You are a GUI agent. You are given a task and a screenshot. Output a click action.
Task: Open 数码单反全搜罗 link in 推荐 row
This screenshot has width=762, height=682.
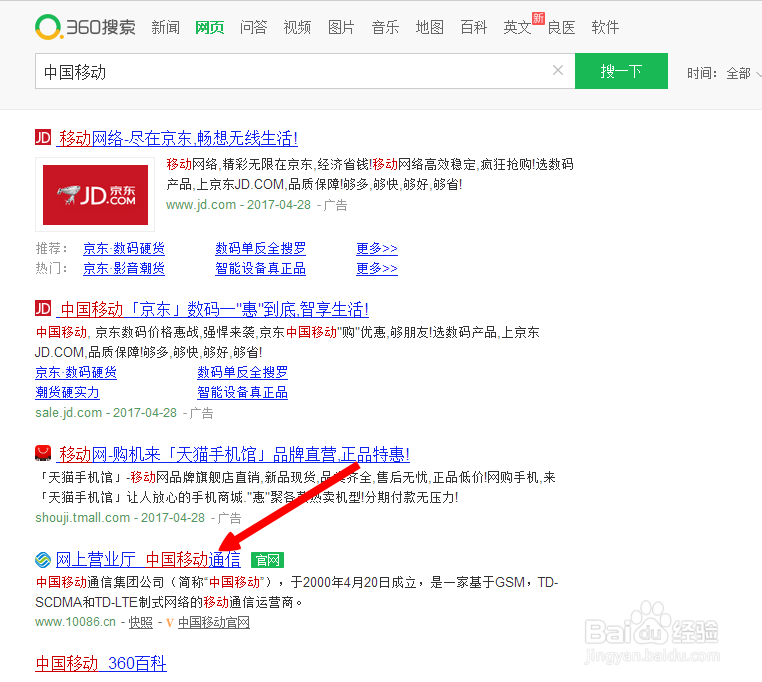point(260,248)
